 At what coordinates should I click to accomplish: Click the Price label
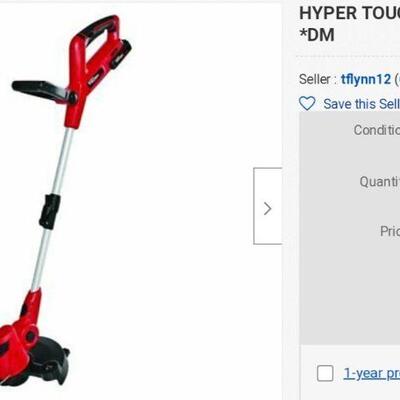[390, 231]
